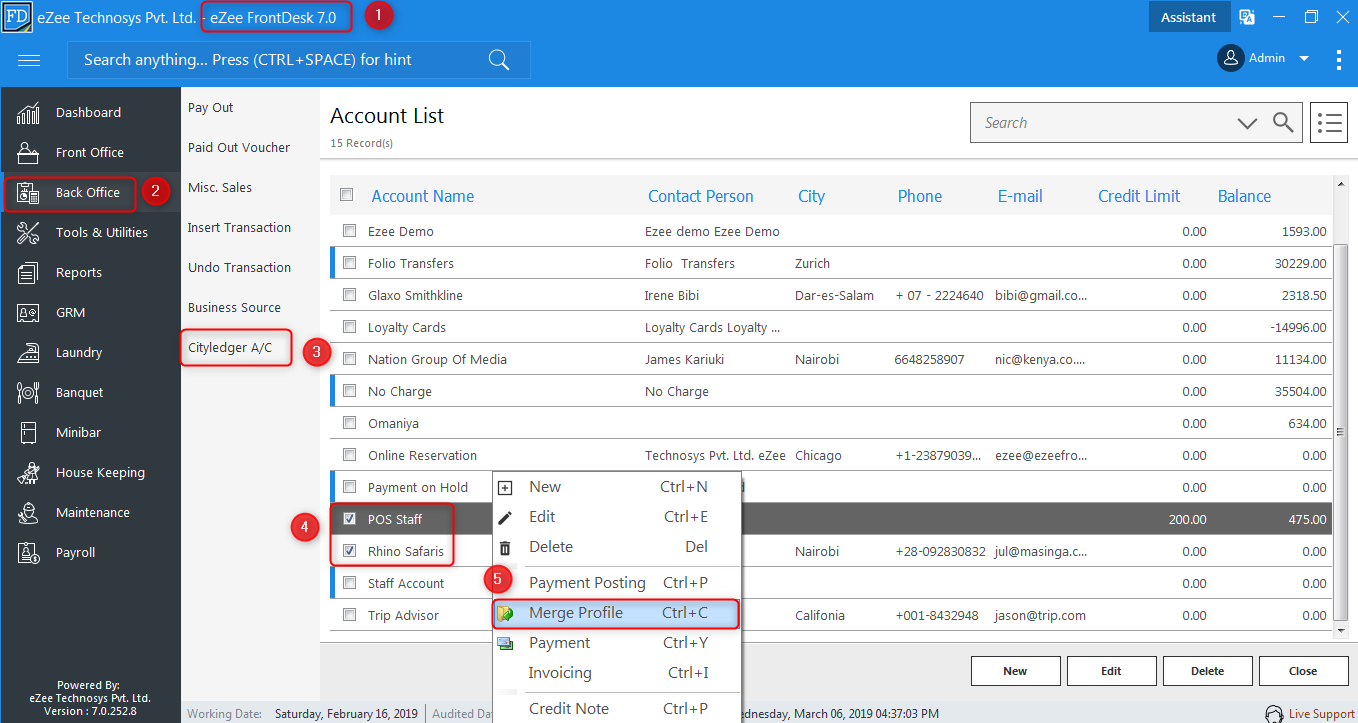
Task: Click the House Keeping icon
Action: [x=28, y=473]
